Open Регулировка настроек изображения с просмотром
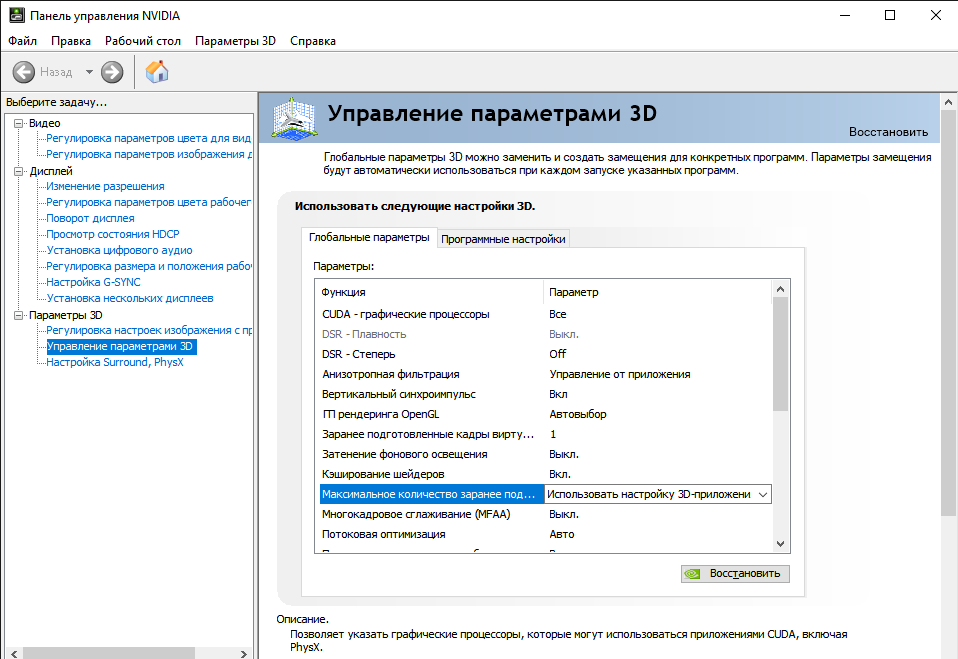958x659 pixels. click(148, 330)
